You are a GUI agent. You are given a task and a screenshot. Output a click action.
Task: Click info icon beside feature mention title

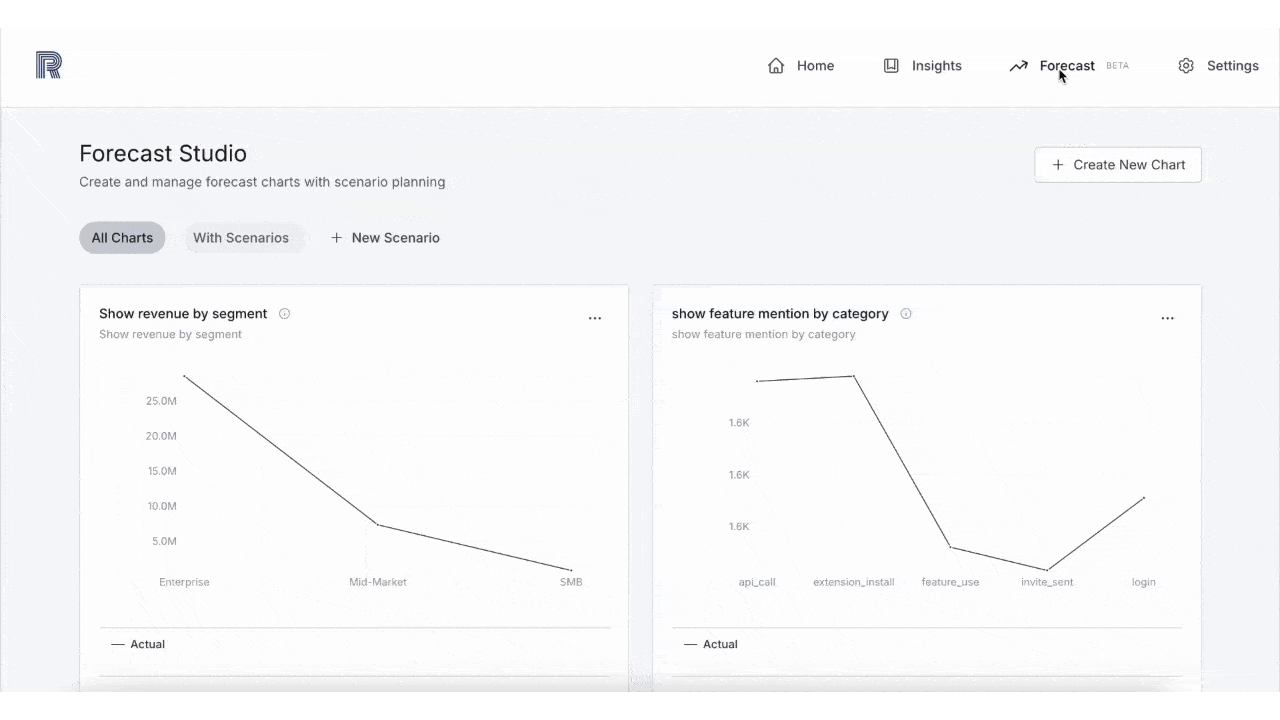click(x=906, y=314)
